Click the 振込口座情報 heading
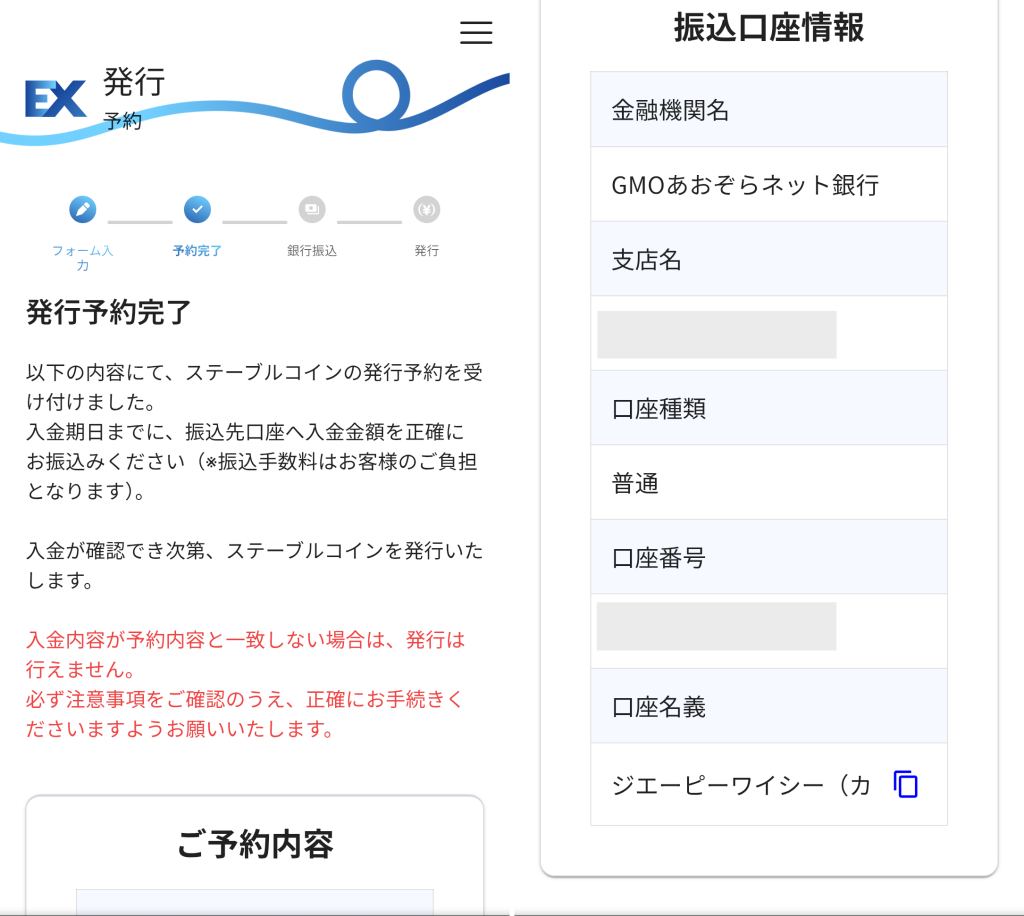Screen dimensions: 1024x916 click(x=769, y=29)
